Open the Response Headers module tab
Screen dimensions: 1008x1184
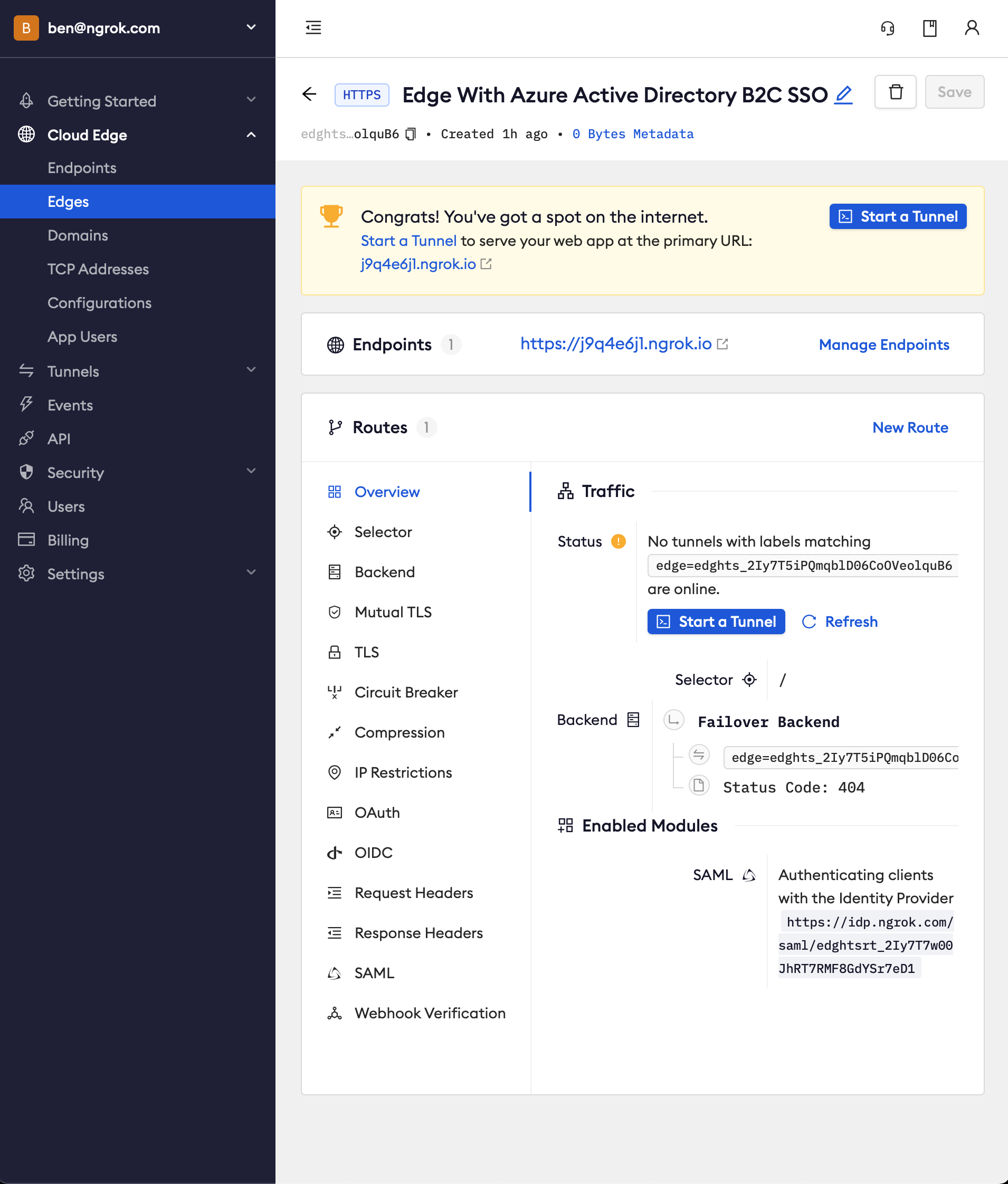(416, 933)
